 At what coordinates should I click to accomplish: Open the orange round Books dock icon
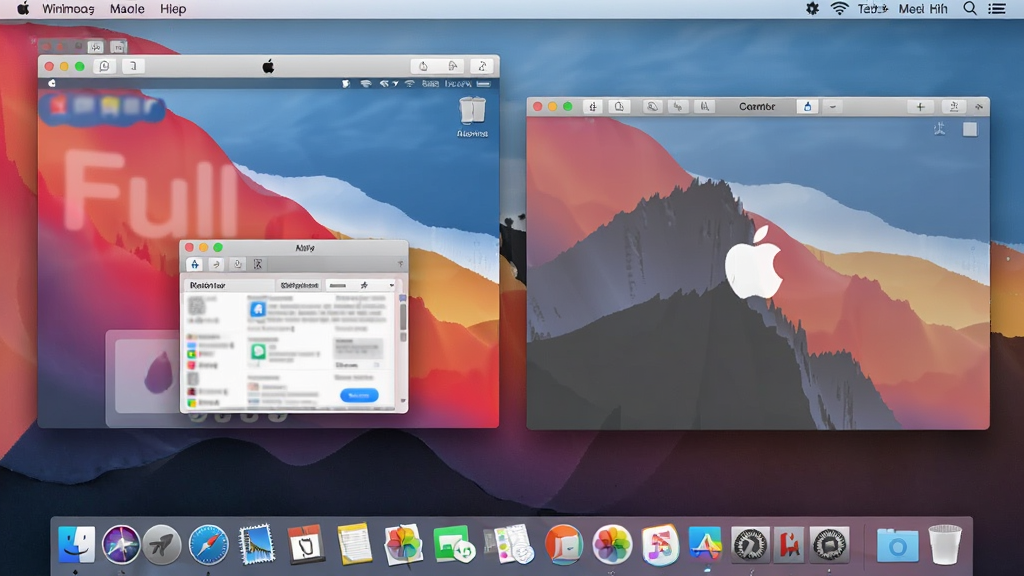[564, 544]
